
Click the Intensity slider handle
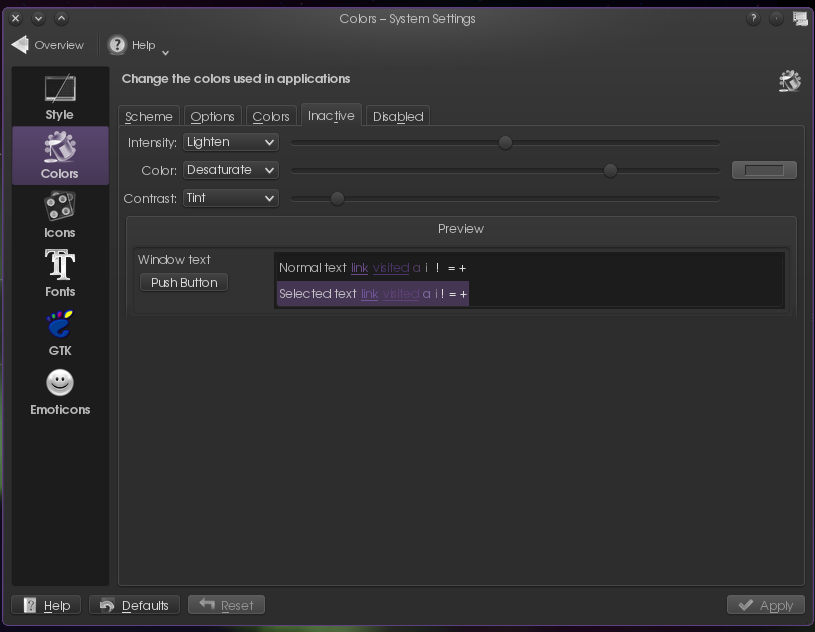[x=505, y=142]
